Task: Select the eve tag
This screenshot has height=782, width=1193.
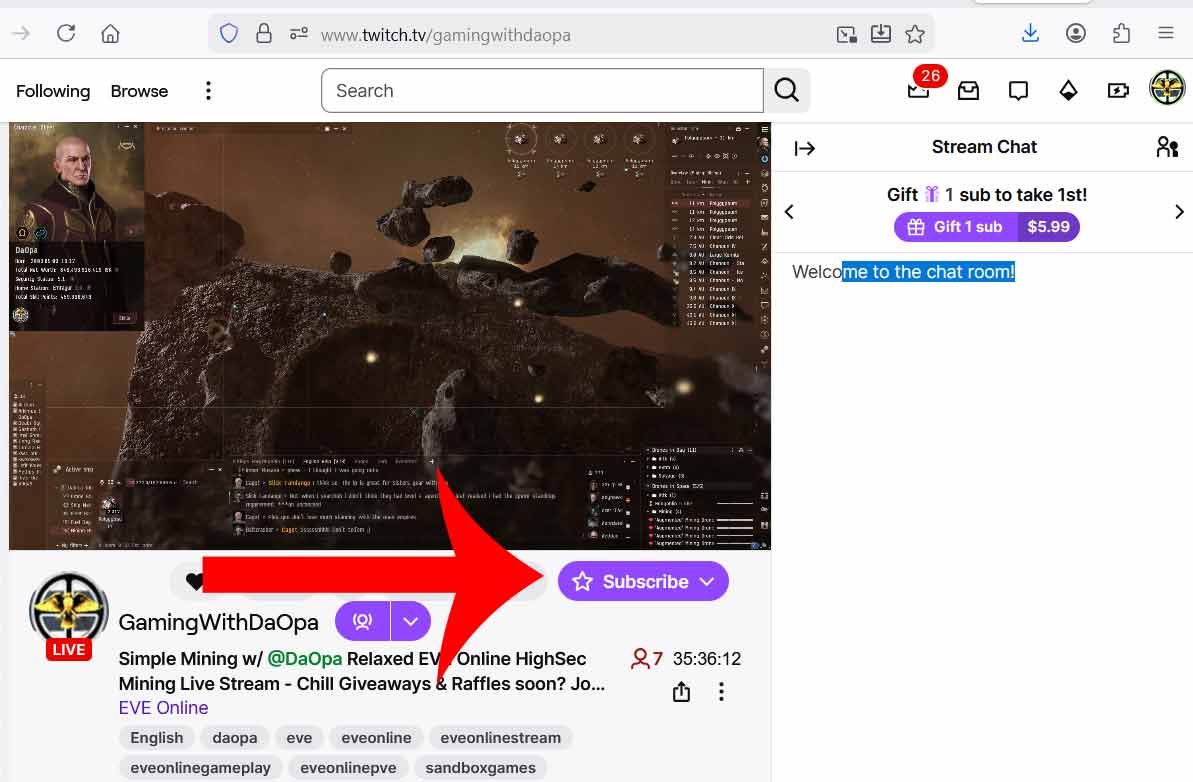Action: [299, 738]
